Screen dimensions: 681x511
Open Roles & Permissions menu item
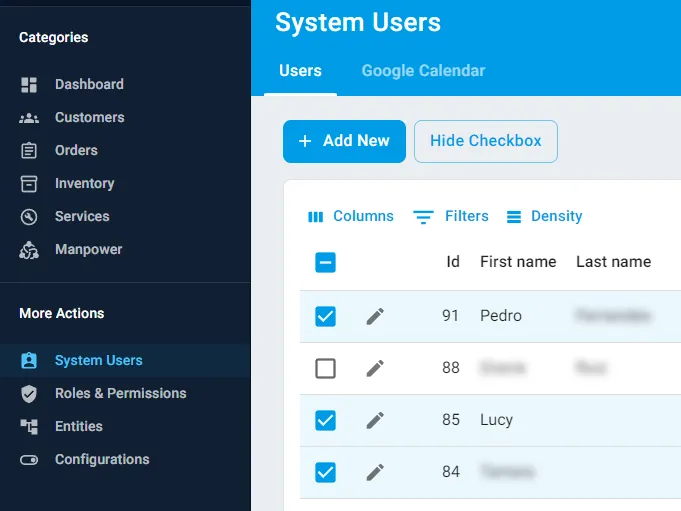tap(125, 393)
